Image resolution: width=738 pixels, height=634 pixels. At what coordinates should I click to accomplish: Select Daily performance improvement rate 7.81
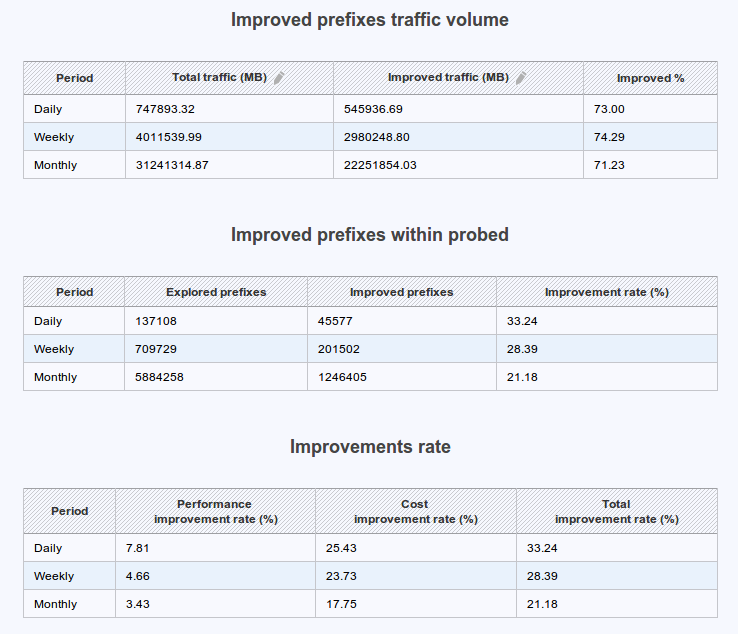point(137,548)
